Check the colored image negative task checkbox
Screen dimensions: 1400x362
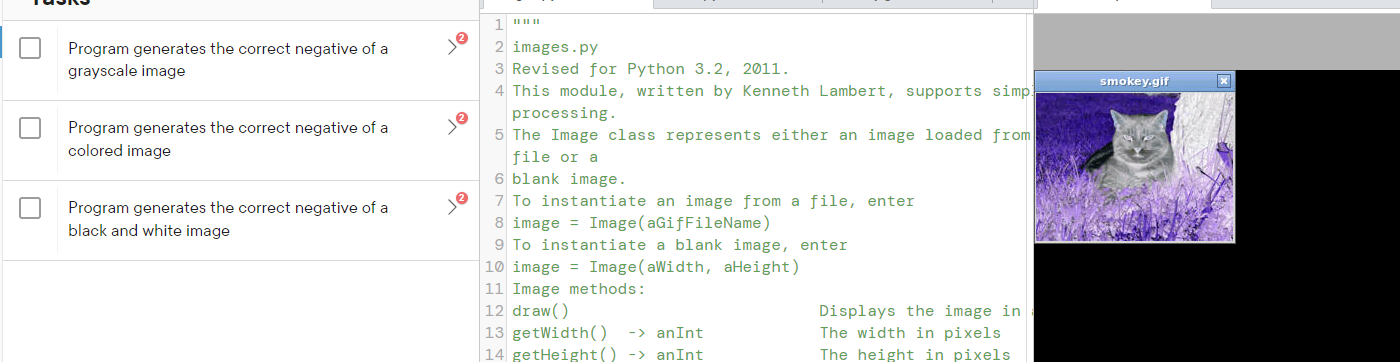click(31, 128)
